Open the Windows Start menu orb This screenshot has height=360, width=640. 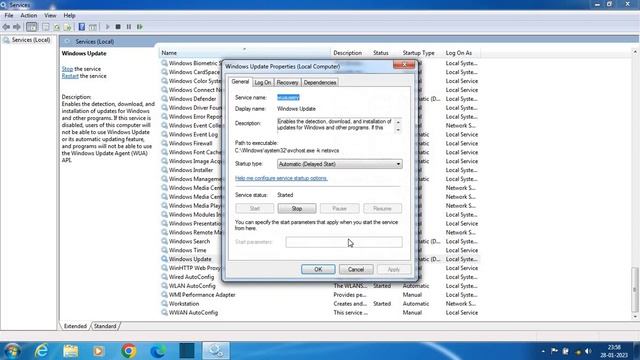tap(12, 351)
